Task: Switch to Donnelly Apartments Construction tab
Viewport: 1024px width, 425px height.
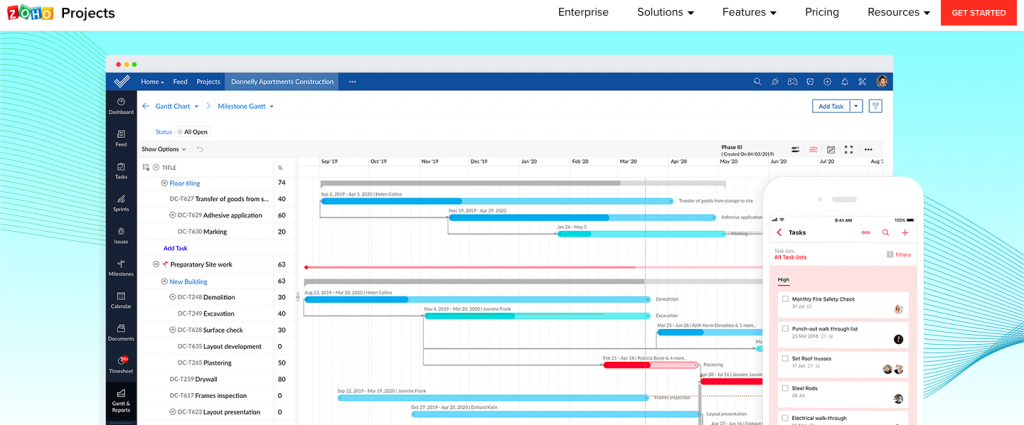Action: point(282,82)
